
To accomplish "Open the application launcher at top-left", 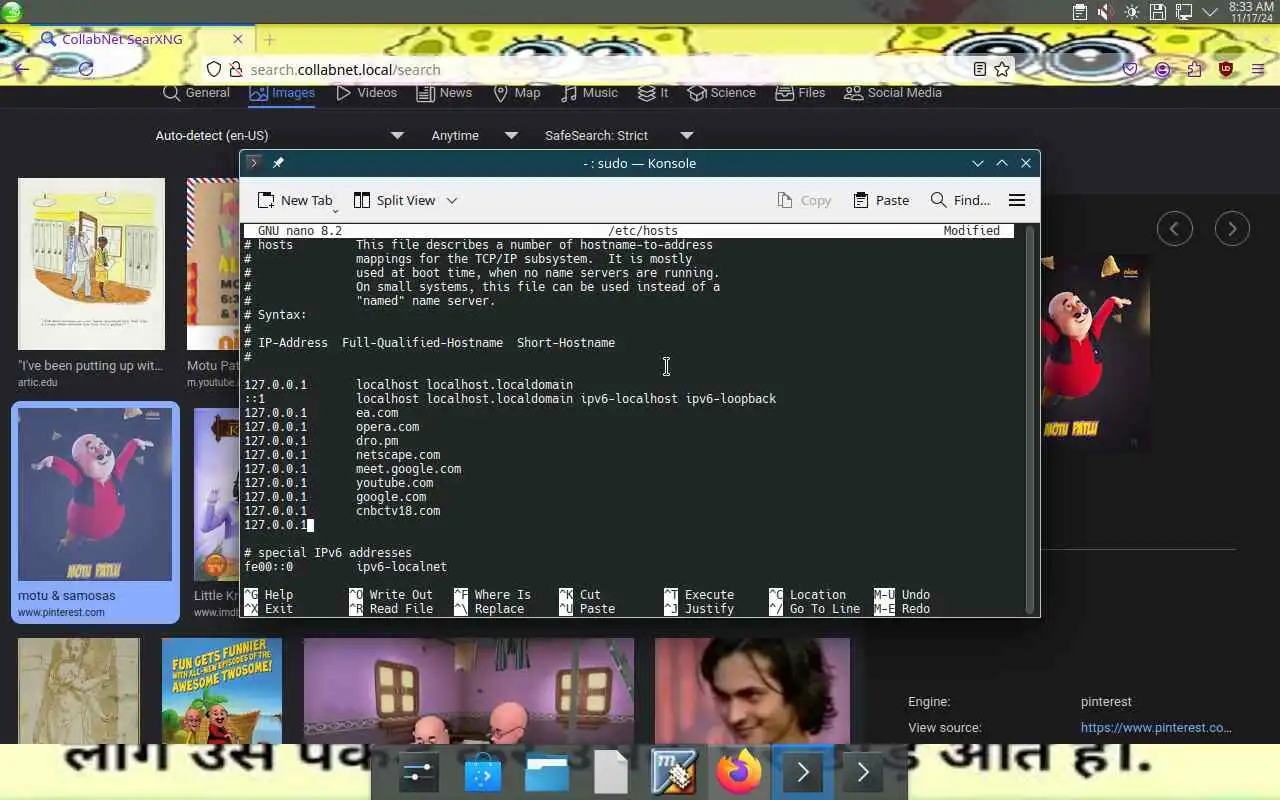I will click(x=12, y=12).
